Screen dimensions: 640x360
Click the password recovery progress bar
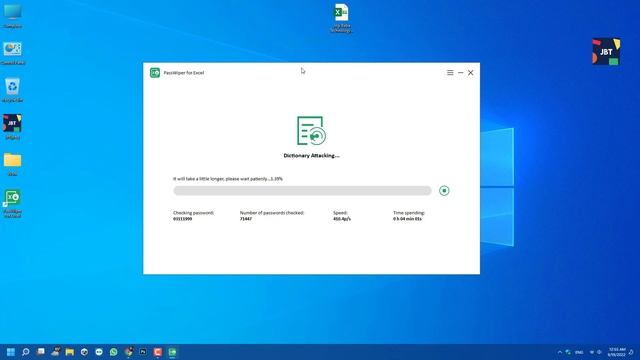tap(302, 191)
